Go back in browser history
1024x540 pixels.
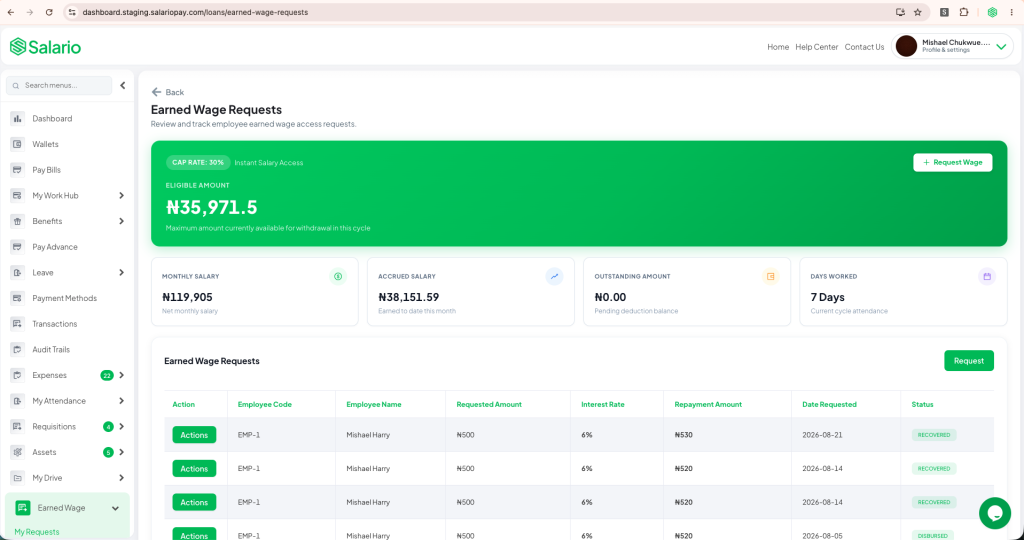tap(10, 12)
